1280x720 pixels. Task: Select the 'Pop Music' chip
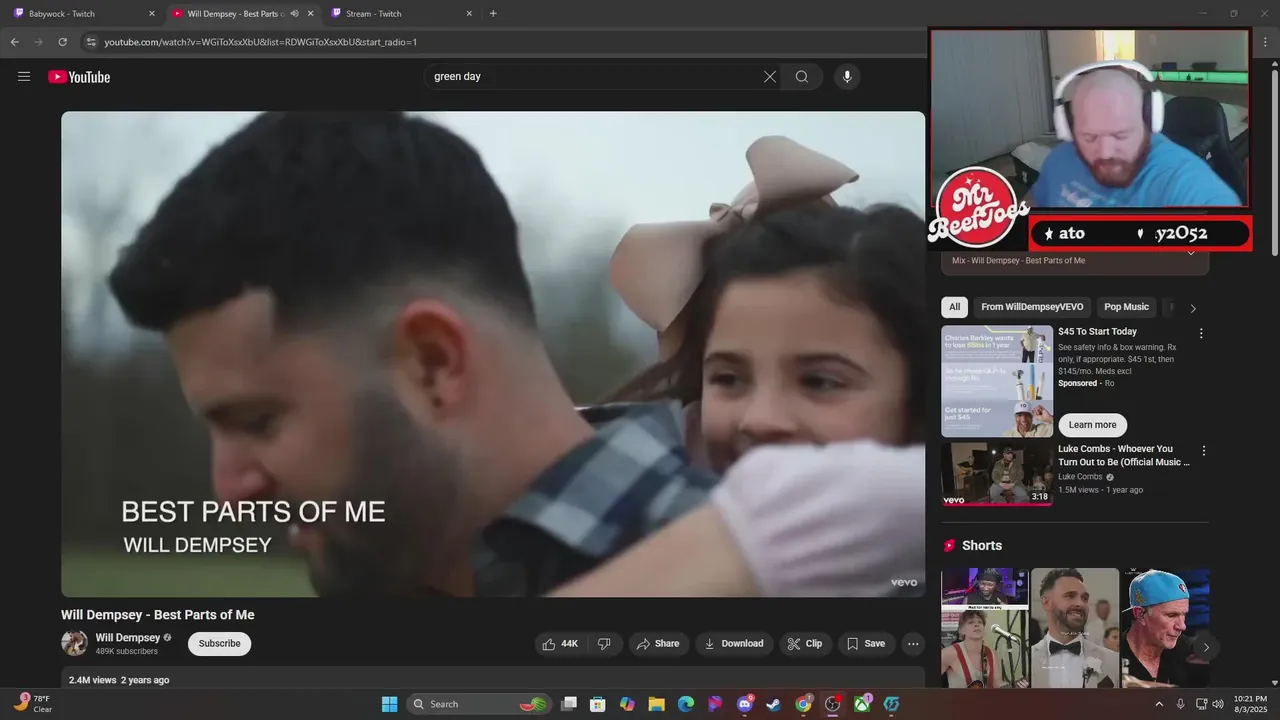pos(1127,307)
